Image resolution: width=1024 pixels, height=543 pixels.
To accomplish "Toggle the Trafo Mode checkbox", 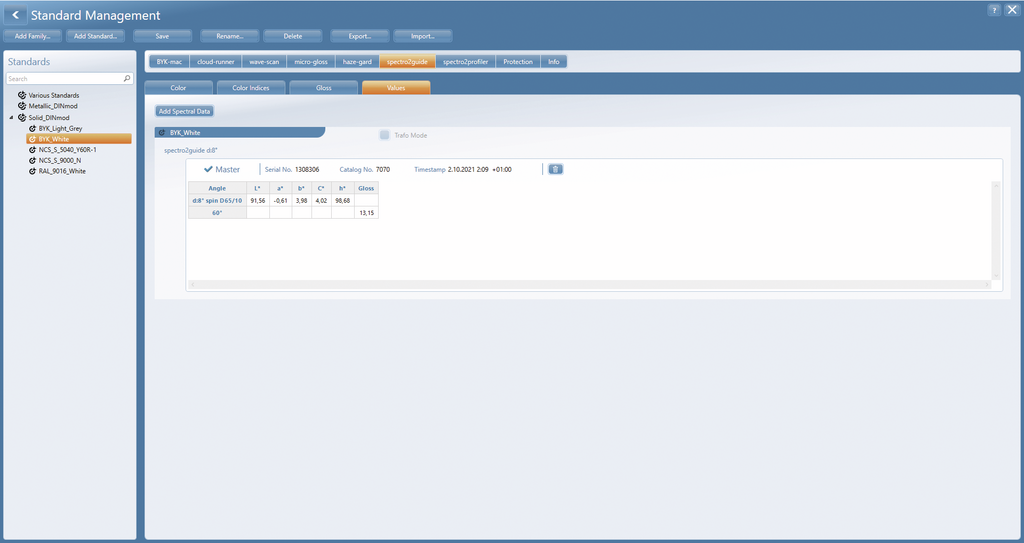I will tap(385, 135).
